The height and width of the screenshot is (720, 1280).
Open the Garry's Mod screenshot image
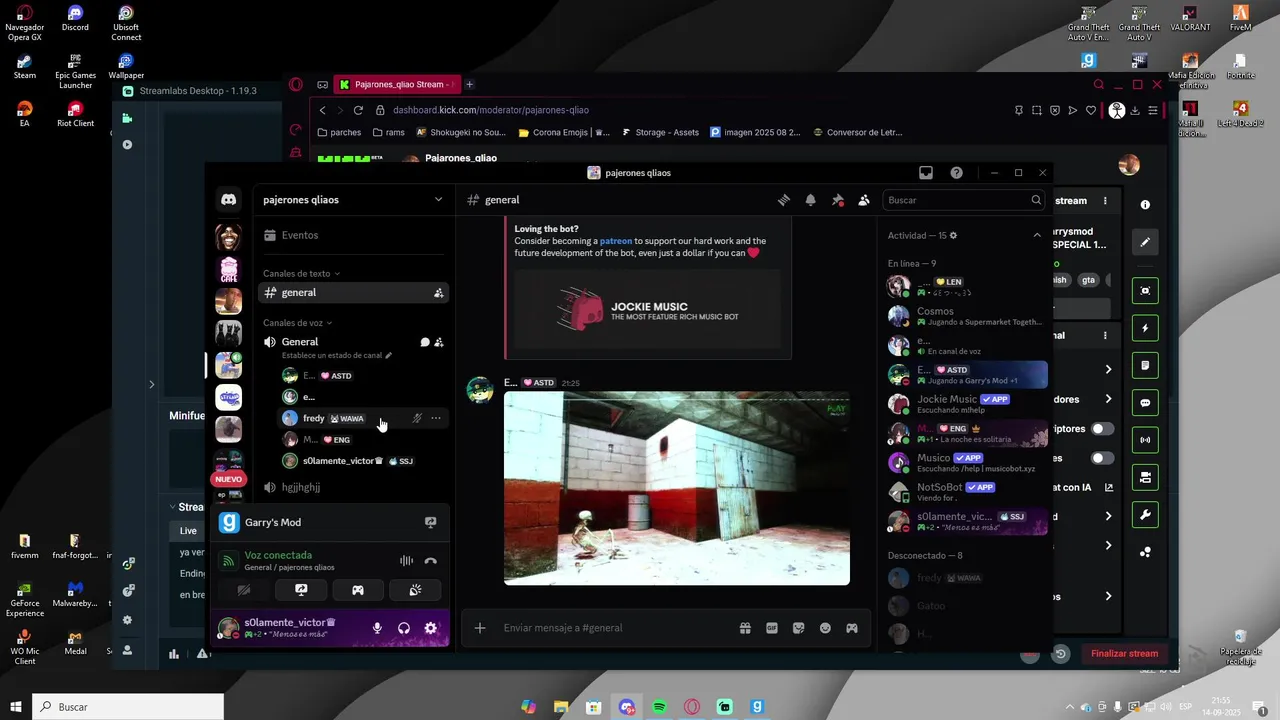pos(677,488)
